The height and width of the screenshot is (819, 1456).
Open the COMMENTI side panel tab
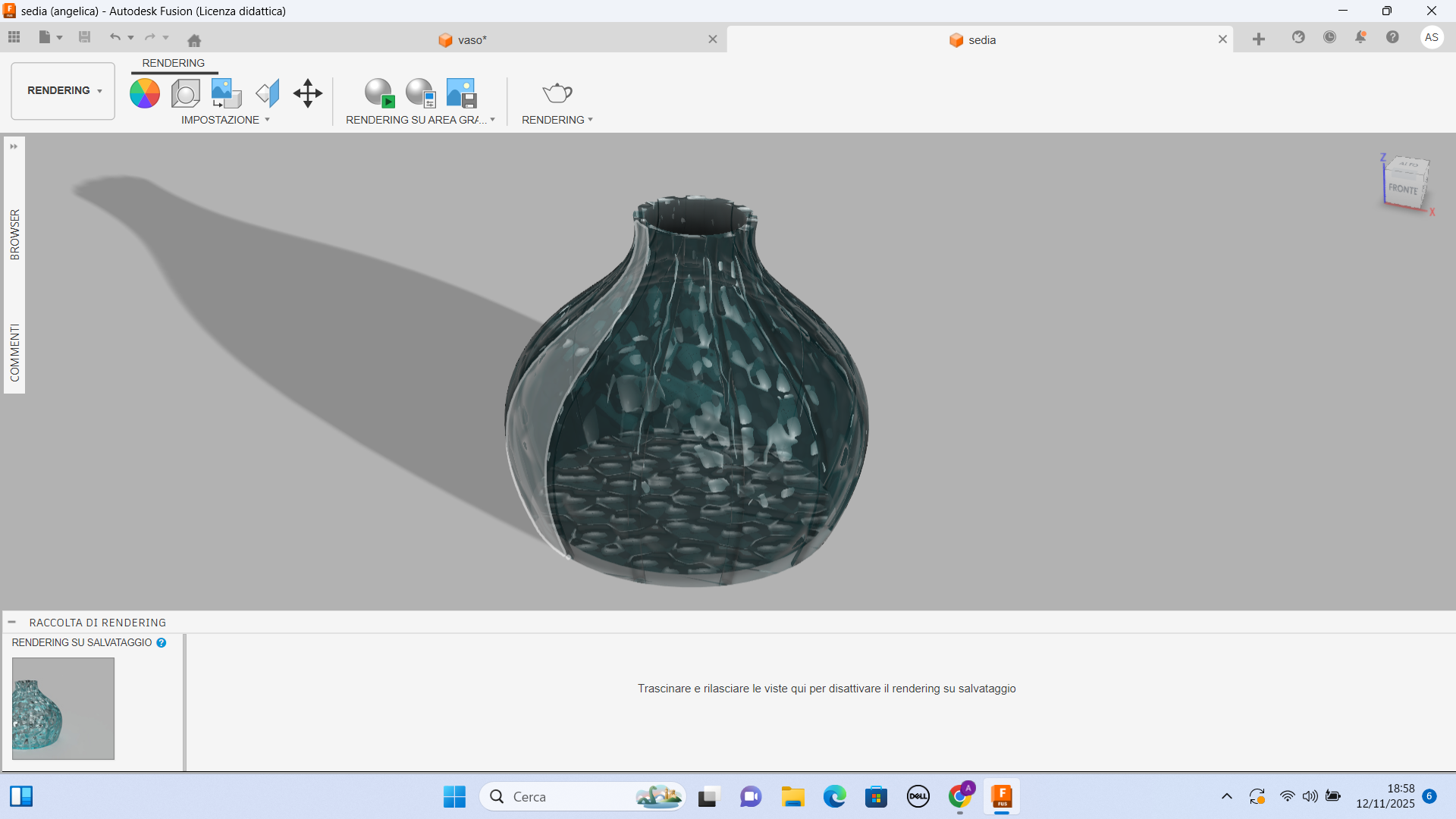click(x=14, y=353)
